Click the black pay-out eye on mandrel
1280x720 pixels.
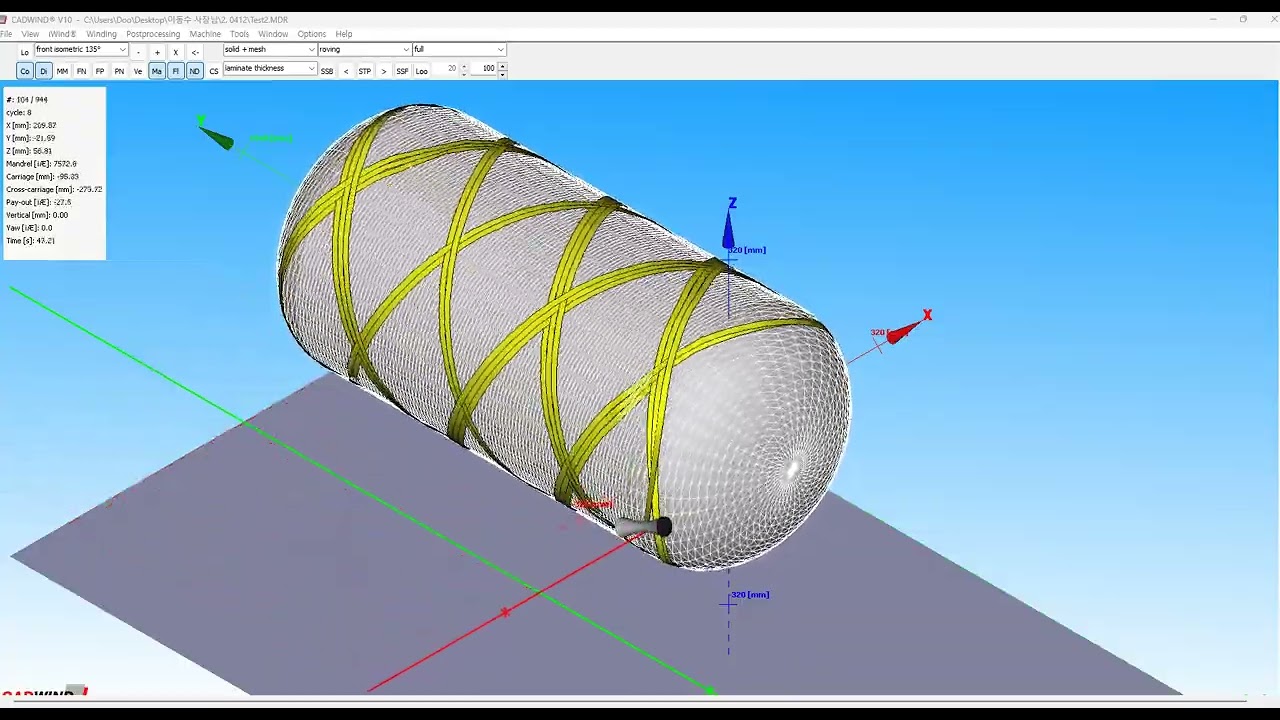[x=663, y=527]
